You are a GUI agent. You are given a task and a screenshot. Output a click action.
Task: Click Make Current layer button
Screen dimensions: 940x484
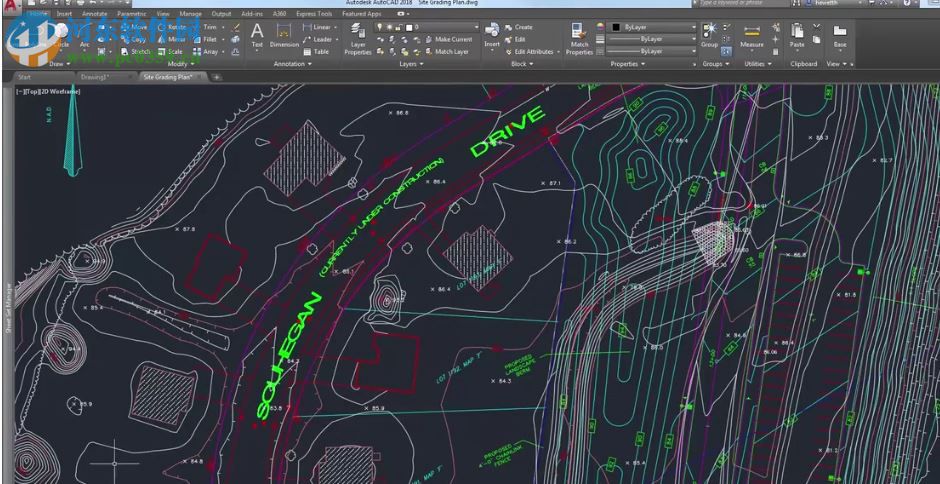click(449, 40)
